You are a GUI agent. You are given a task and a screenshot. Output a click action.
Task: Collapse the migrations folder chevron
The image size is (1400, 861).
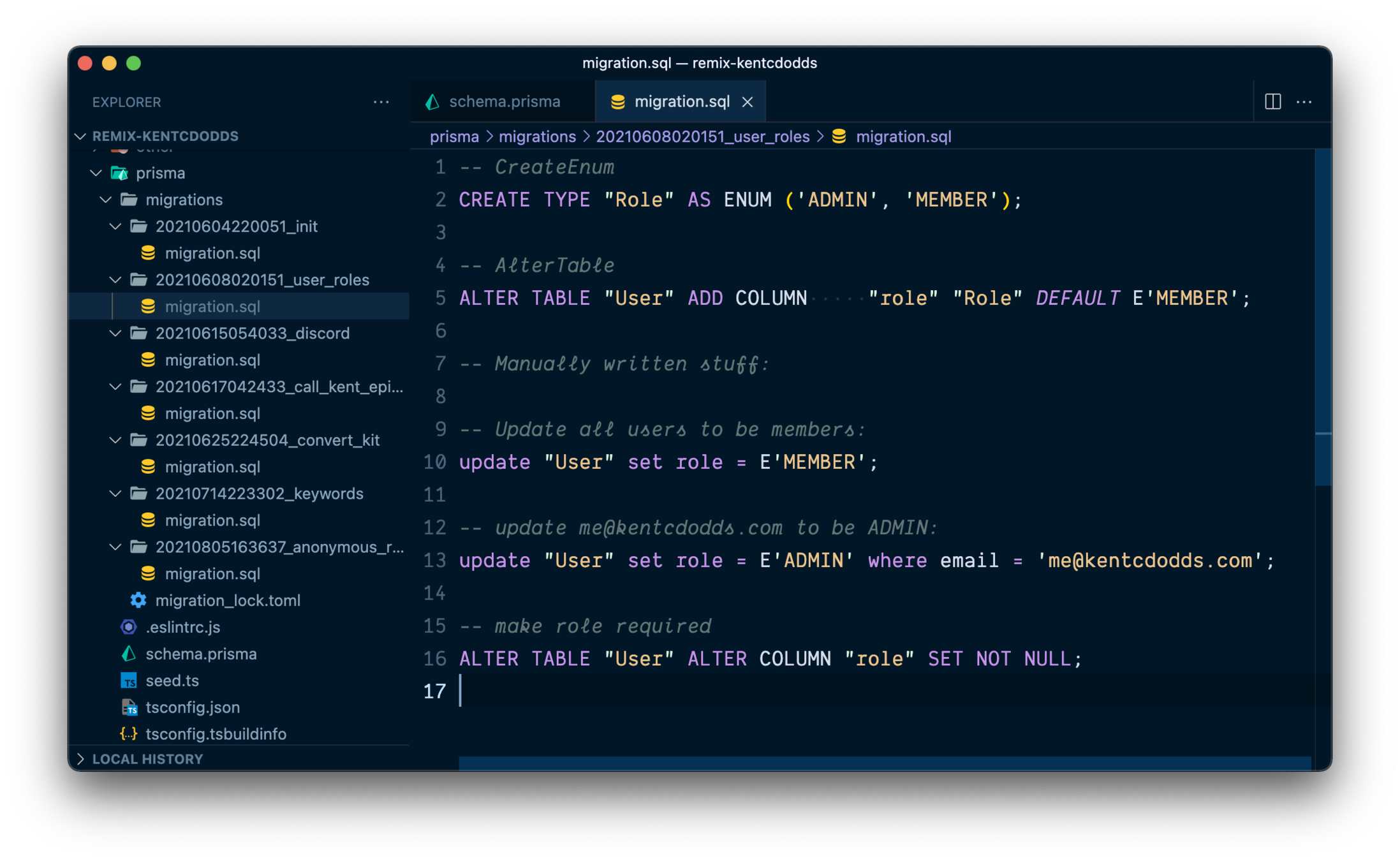point(106,200)
